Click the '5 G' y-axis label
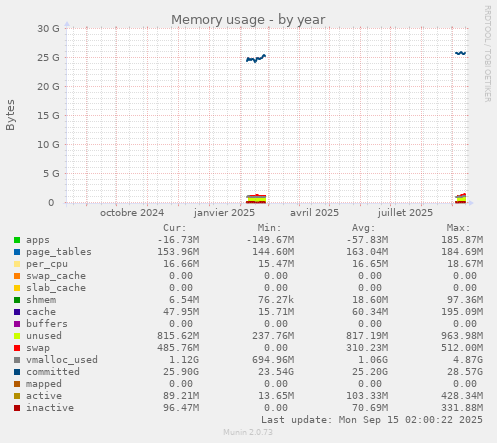497x443 pixels. (x=51, y=174)
